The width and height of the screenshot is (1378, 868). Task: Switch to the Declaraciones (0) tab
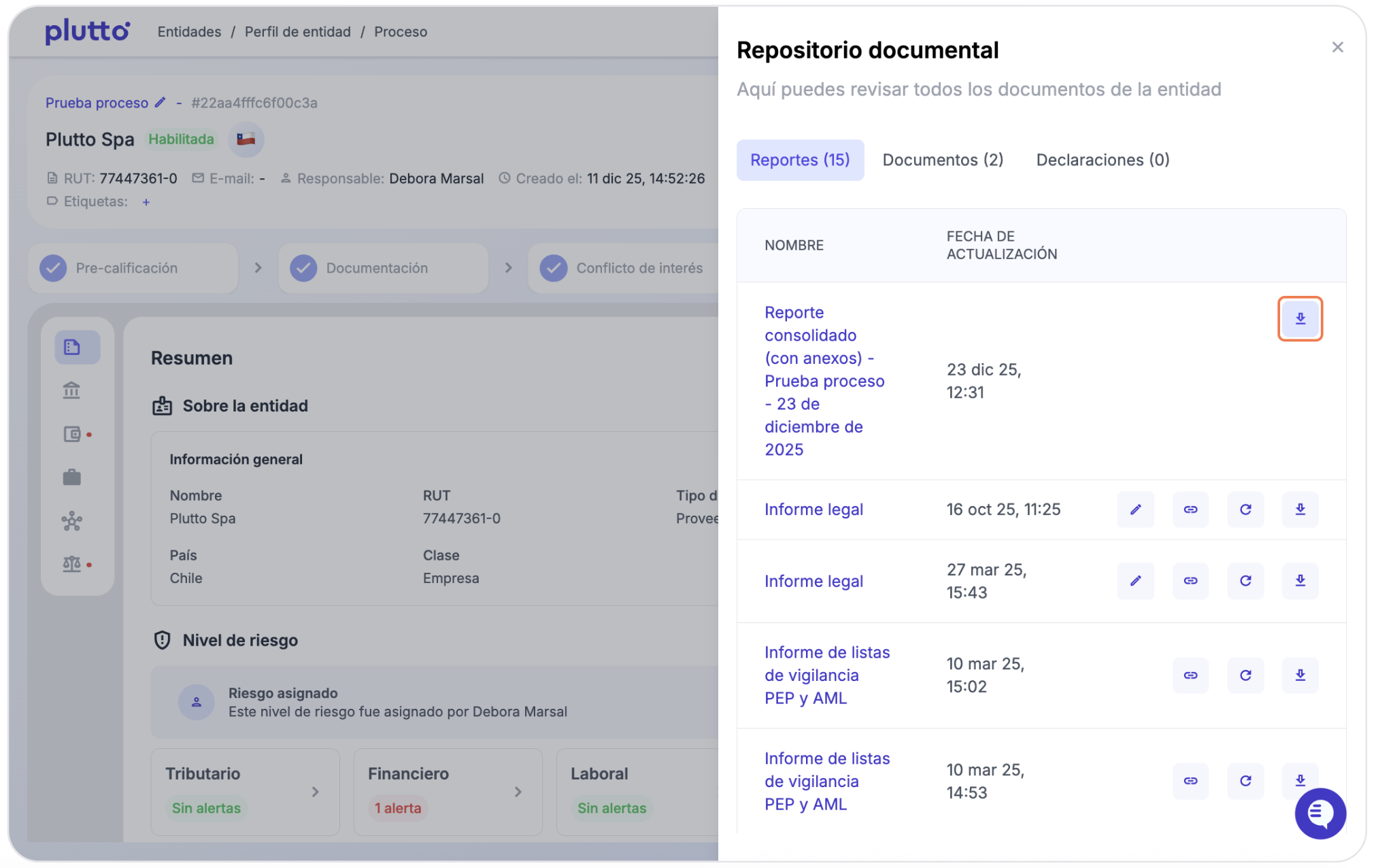tap(1102, 160)
